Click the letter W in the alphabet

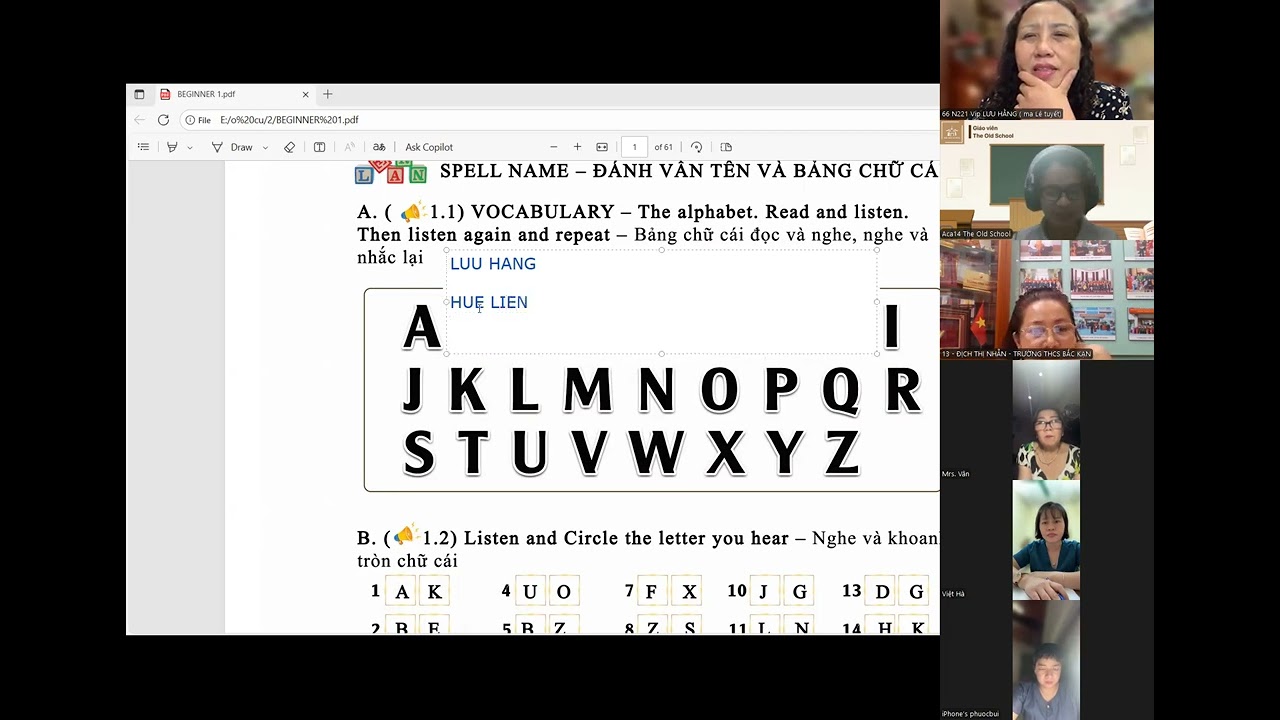(x=655, y=453)
